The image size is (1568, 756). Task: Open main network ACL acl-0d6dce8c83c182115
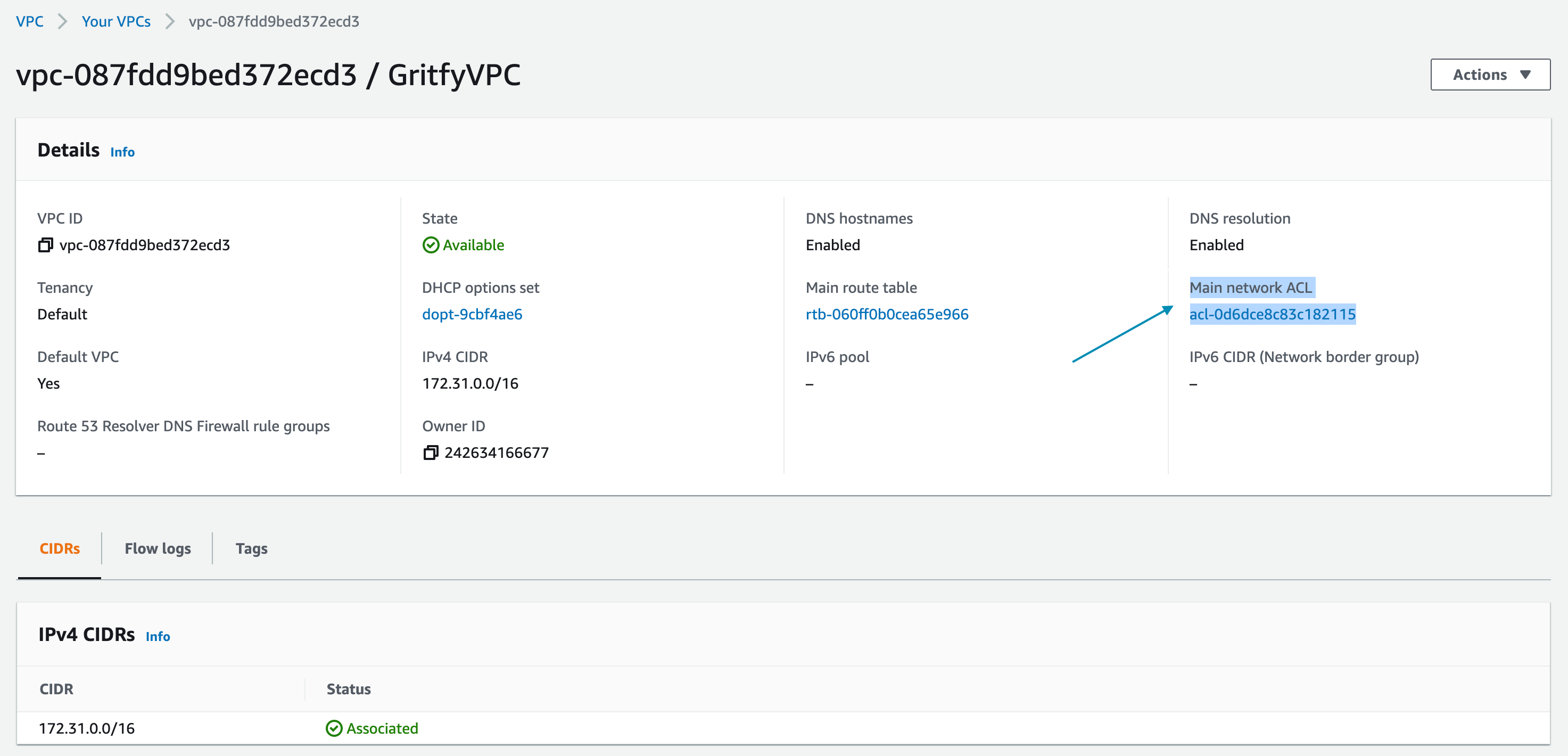click(x=1272, y=314)
